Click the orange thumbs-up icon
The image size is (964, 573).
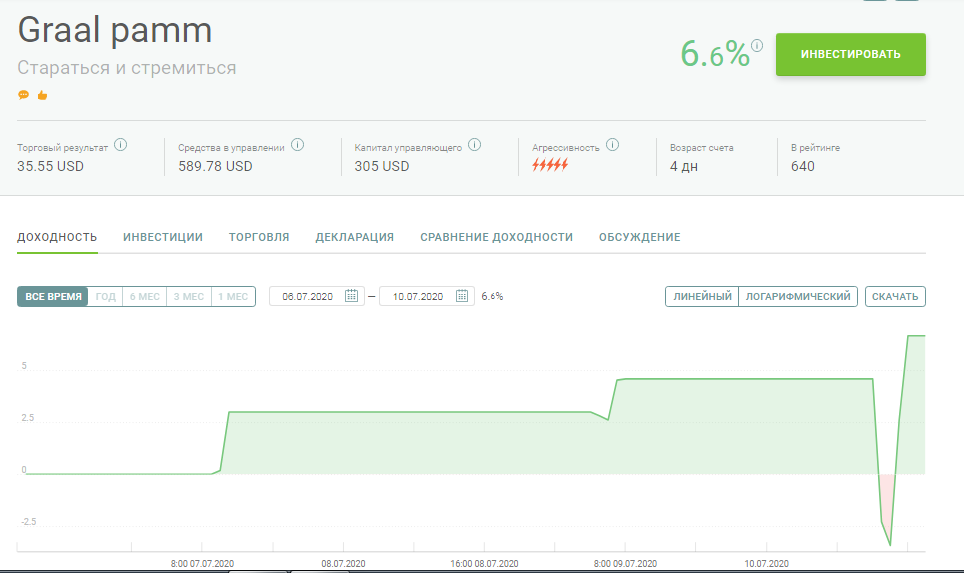42,95
